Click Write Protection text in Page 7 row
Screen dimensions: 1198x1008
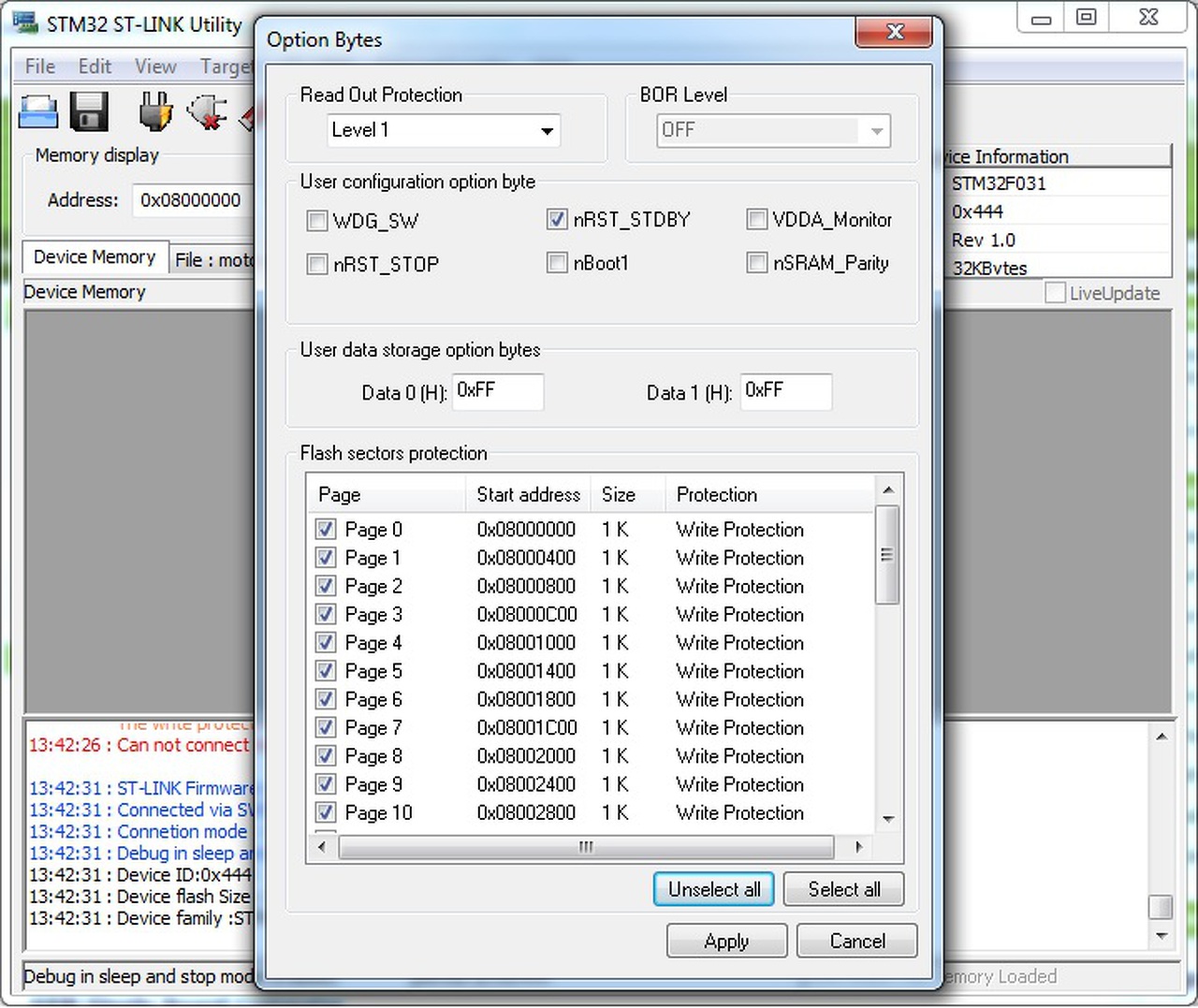click(x=739, y=727)
